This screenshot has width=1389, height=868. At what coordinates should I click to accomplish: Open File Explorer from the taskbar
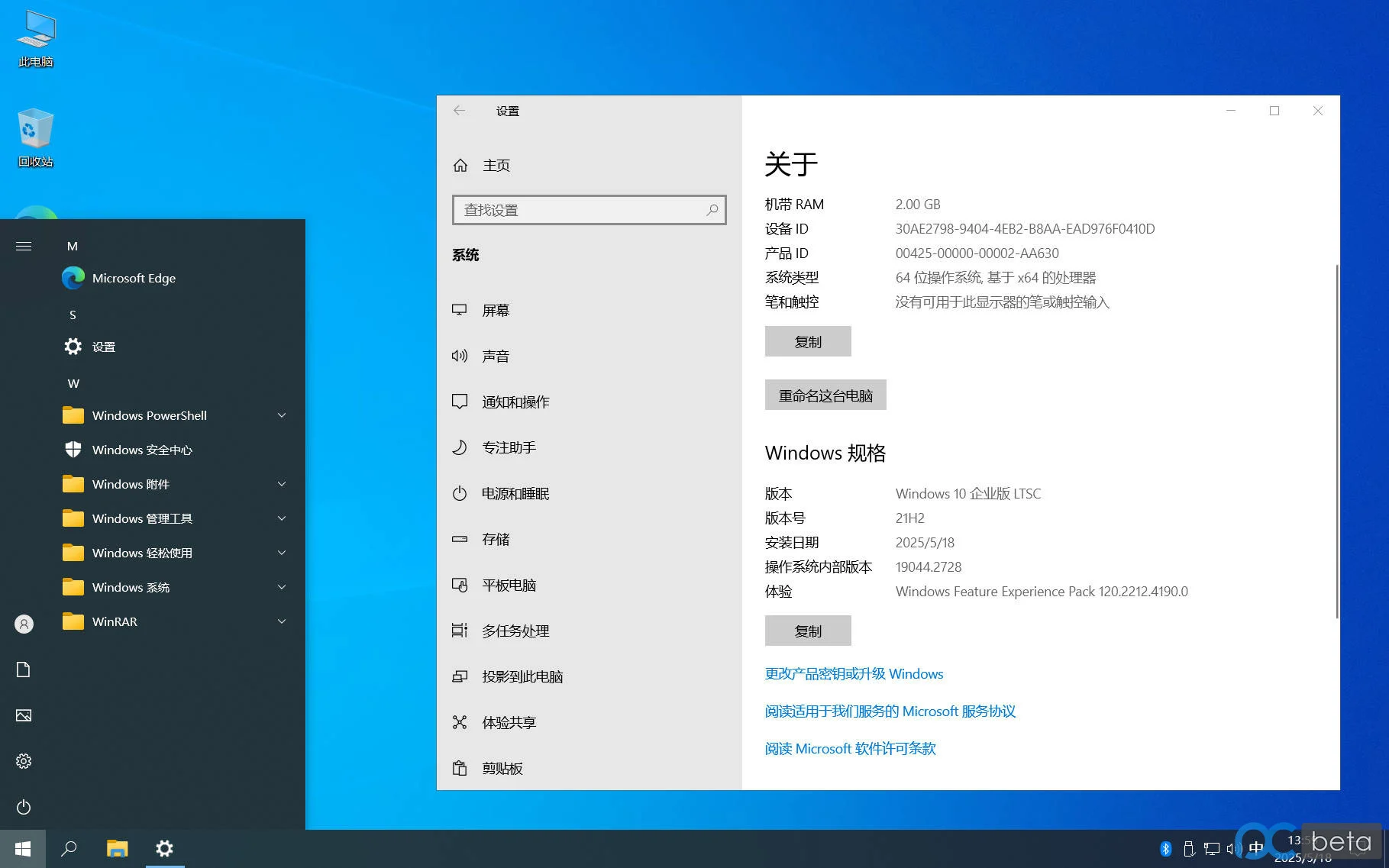coord(117,848)
